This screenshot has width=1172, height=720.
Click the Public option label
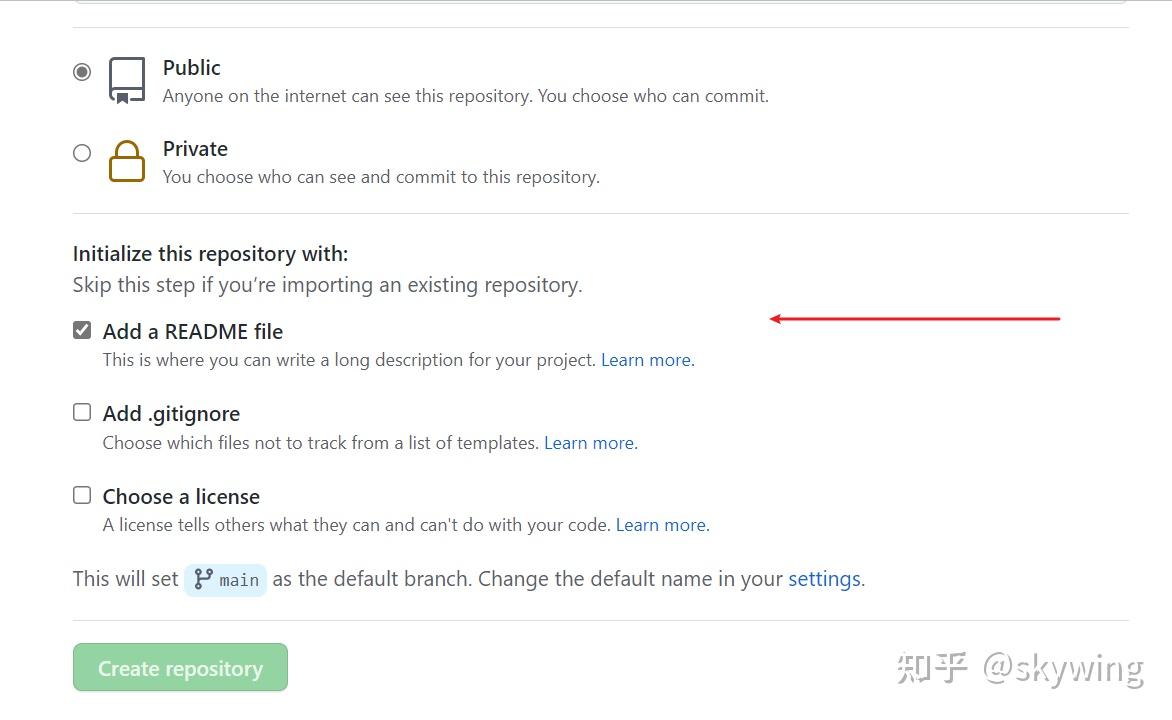pyautogui.click(x=192, y=68)
